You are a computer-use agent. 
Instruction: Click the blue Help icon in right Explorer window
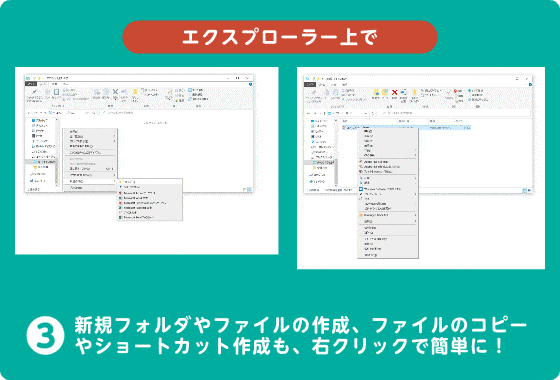pos(530,85)
